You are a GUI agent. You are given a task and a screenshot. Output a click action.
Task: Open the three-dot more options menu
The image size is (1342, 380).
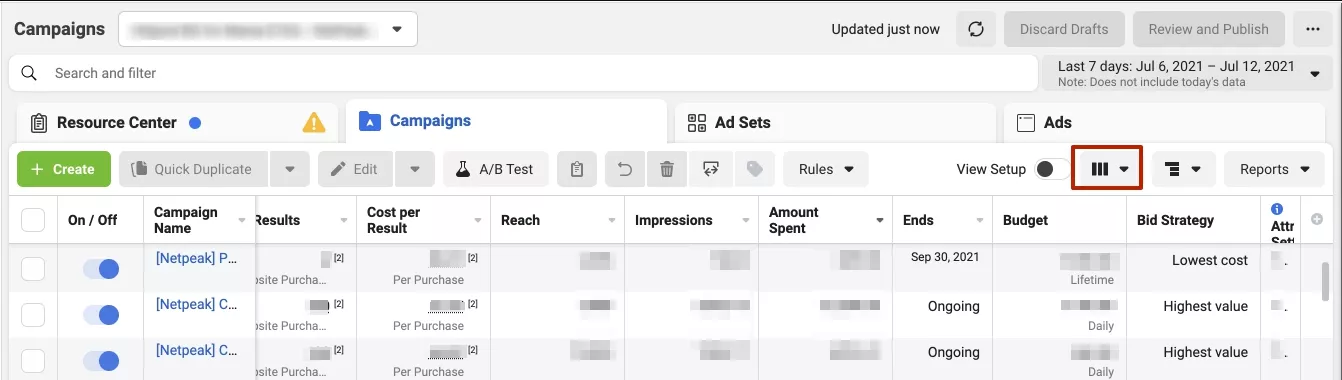(1313, 29)
